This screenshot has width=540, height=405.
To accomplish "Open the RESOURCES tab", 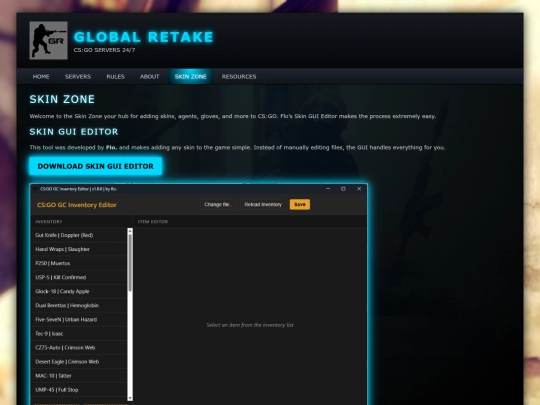I will click(x=239, y=76).
